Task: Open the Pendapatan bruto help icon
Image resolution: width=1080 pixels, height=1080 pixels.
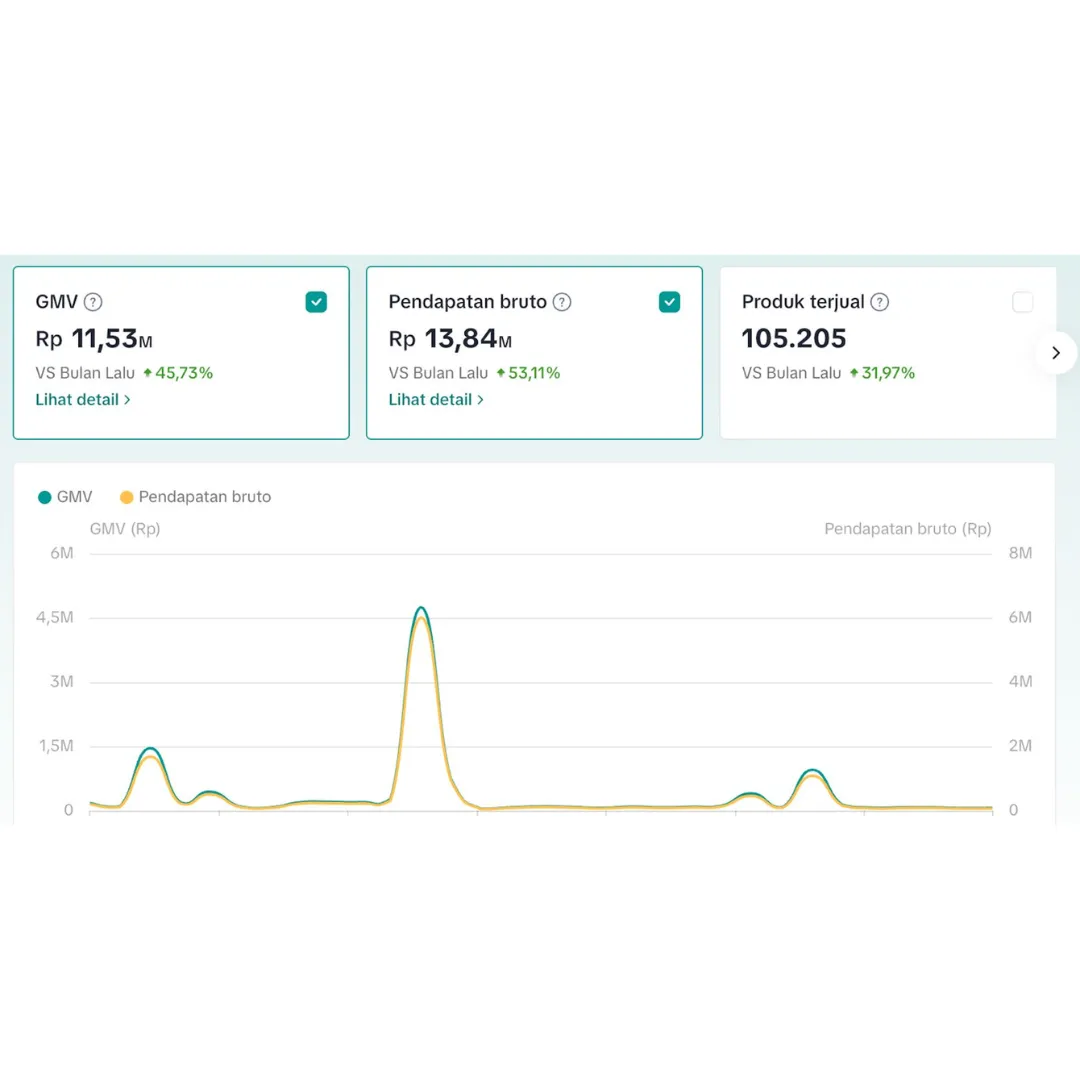Action: tap(562, 302)
